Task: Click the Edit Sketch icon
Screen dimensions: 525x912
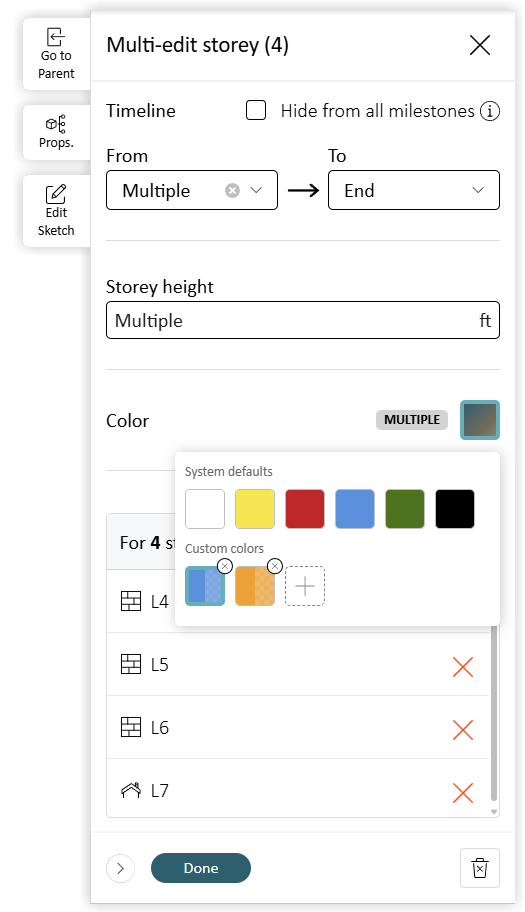Action: tap(56, 194)
